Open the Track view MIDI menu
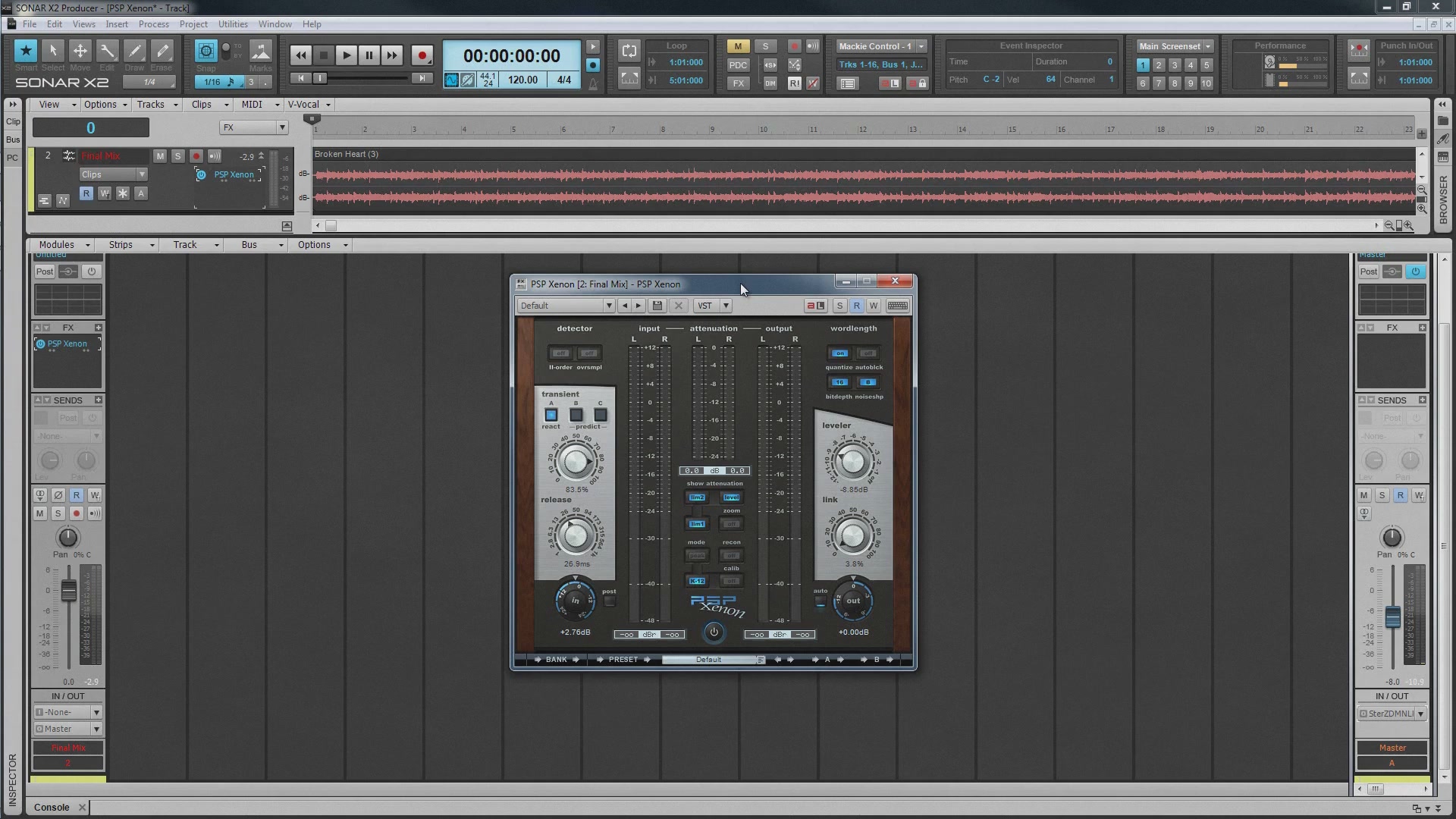 (260, 105)
